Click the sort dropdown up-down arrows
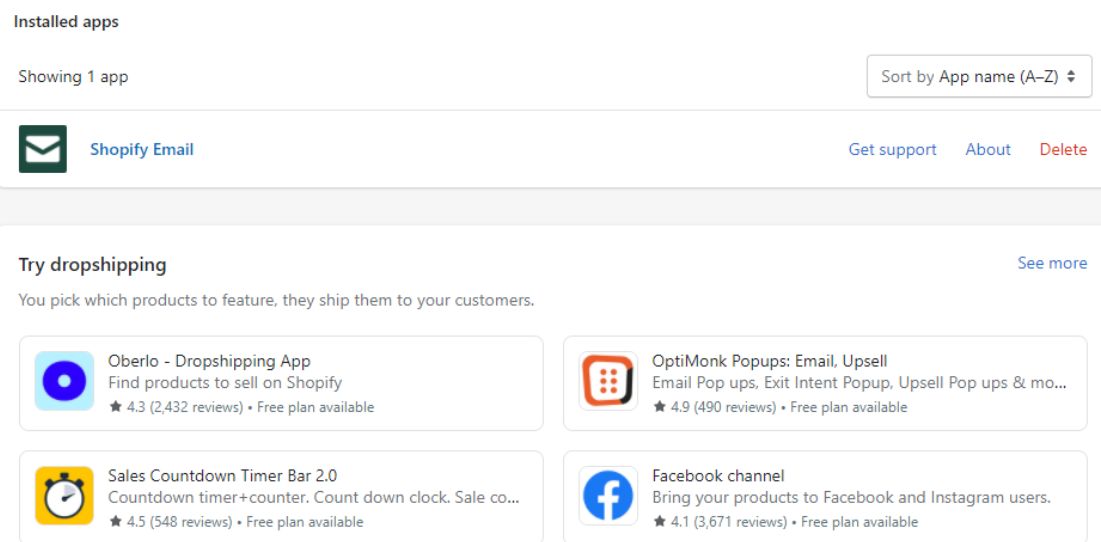1101x542 pixels. click(x=1071, y=77)
